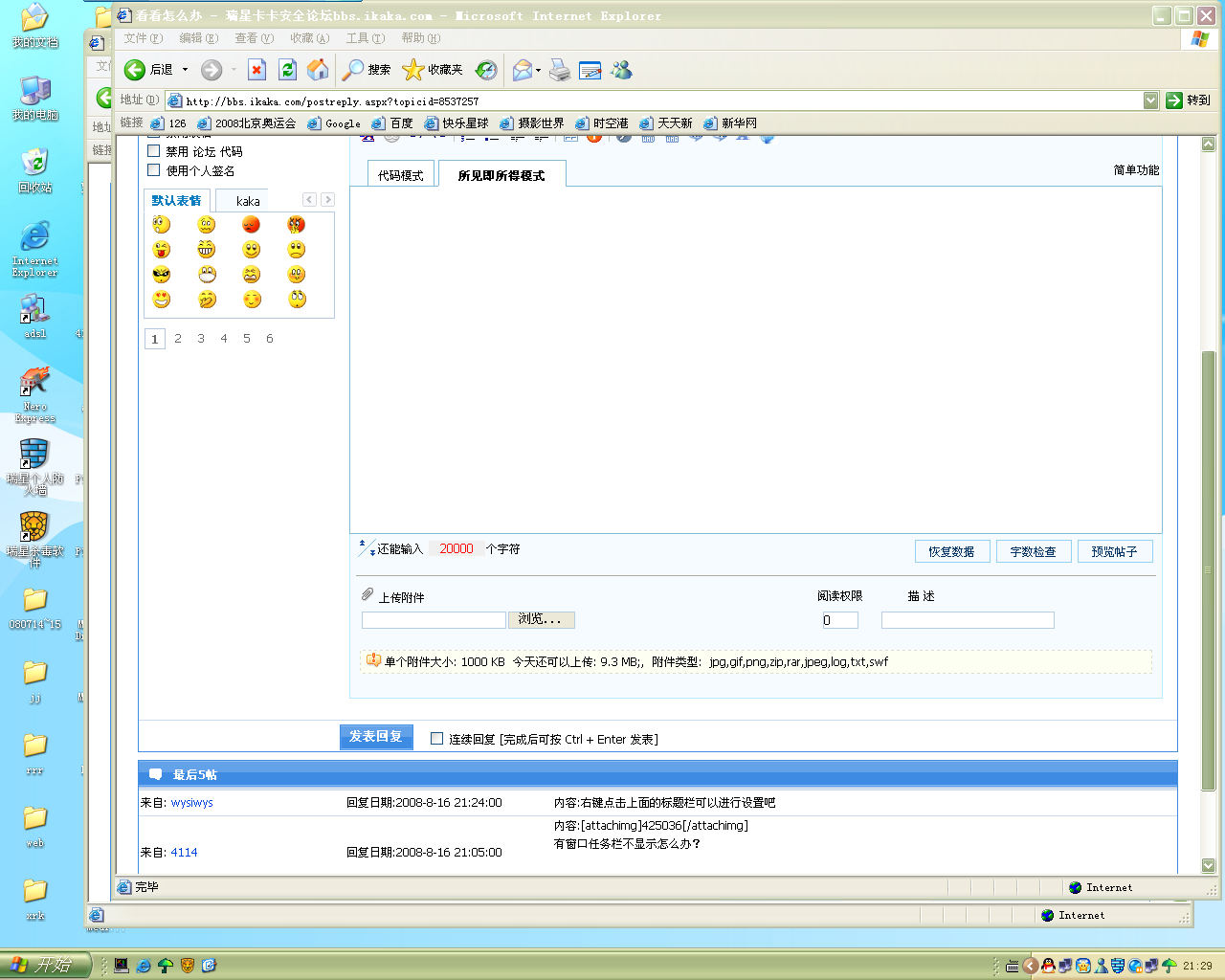Screen dimensions: 1225x980
Task: Click the Refresh page icon
Action: click(287, 70)
